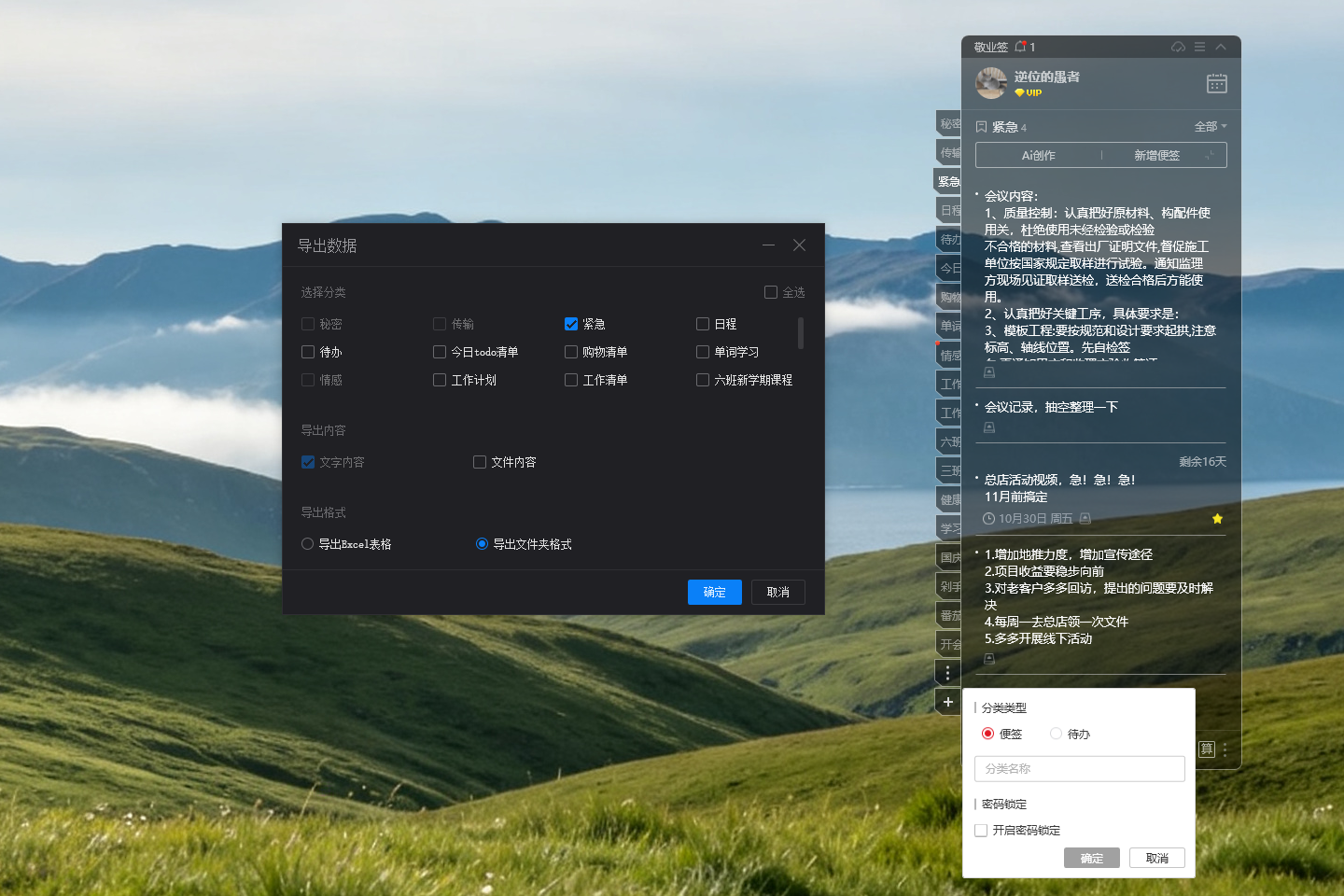
Task: Check the 日程 category checkbox
Action: click(x=703, y=324)
